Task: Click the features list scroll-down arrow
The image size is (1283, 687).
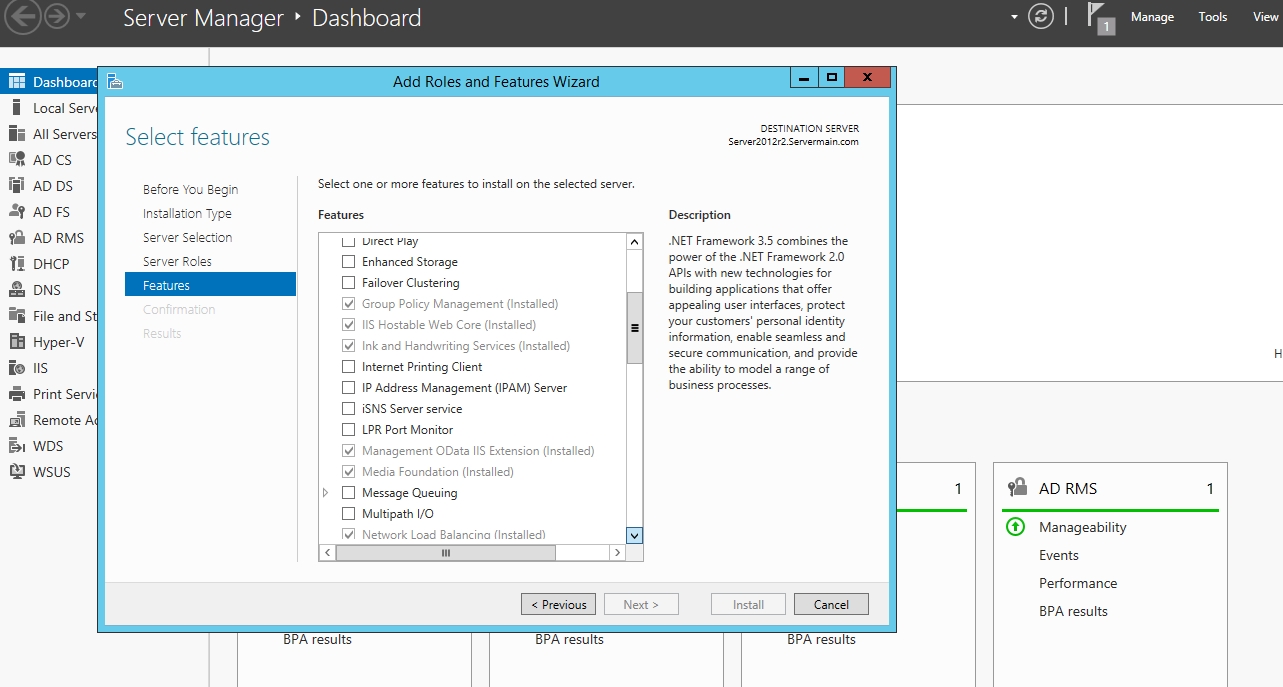Action: (x=634, y=535)
